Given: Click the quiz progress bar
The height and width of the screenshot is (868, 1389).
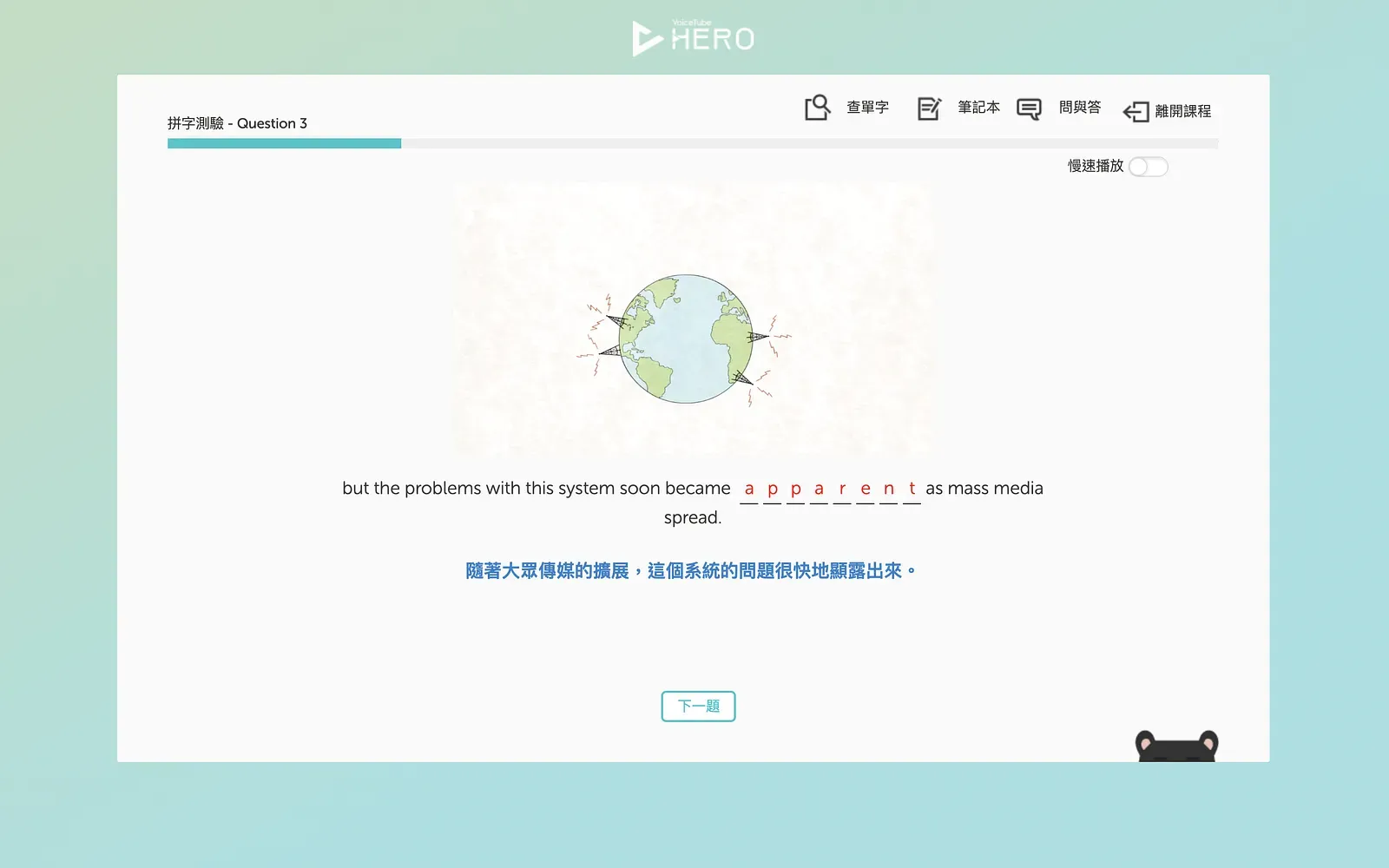Looking at the screenshot, I should point(693,143).
